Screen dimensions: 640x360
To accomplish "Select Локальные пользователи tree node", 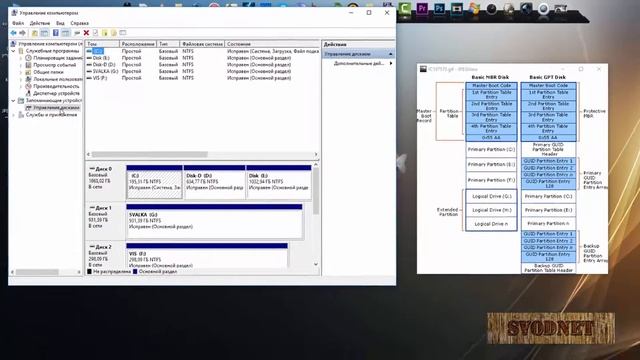I will click(57, 79).
